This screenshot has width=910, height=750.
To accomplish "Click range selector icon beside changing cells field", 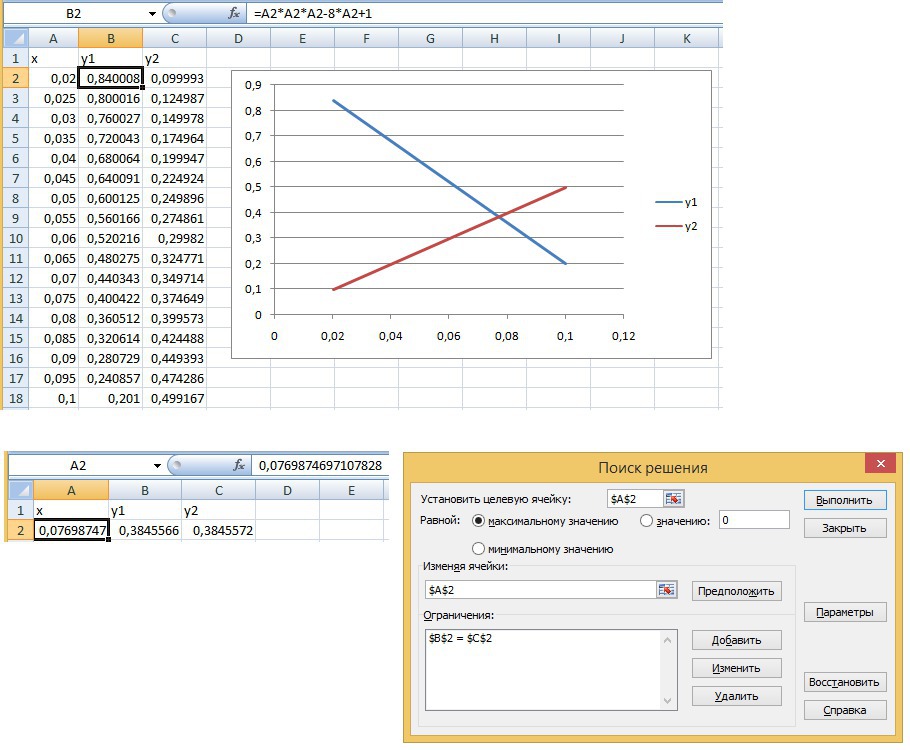I will (x=667, y=590).
